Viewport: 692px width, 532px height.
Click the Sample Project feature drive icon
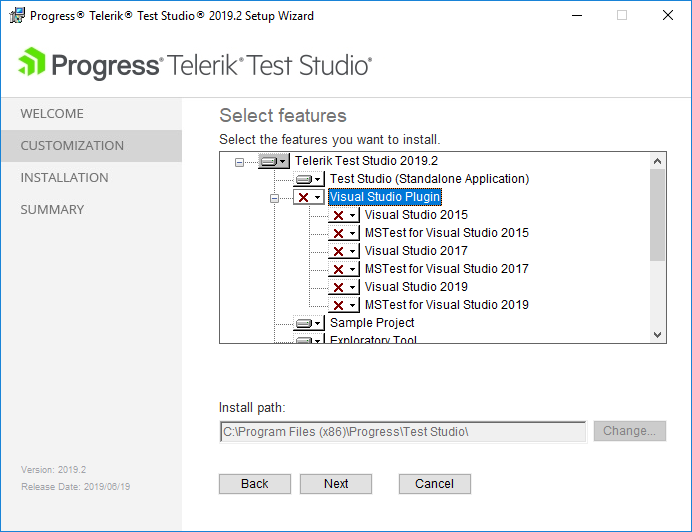(304, 323)
